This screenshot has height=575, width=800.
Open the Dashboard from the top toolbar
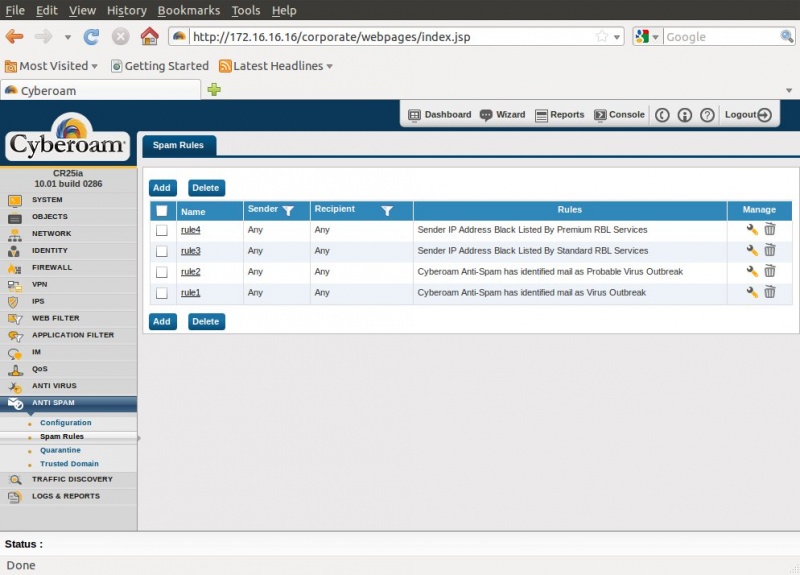tap(439, 115)
